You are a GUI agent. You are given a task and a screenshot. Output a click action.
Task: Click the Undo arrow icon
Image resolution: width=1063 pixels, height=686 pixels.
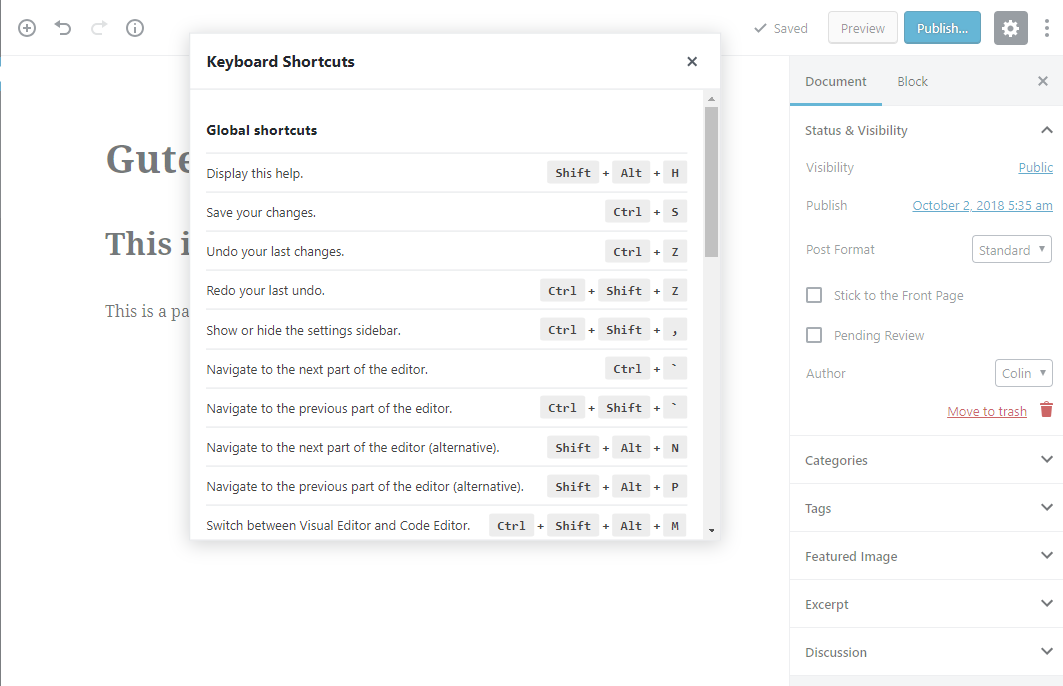(63, 28)
